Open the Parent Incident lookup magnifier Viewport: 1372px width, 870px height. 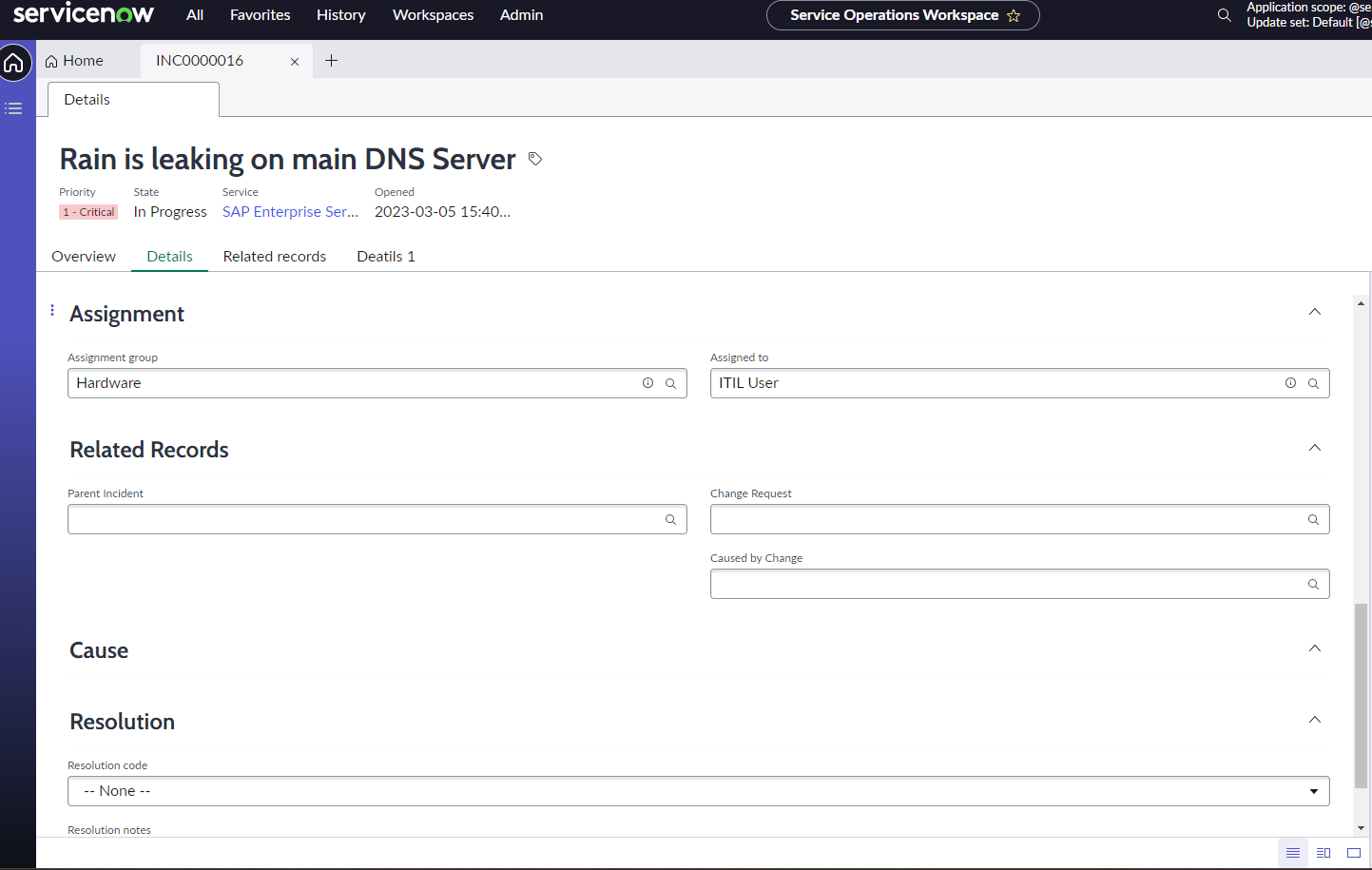[x=670, y=519]
